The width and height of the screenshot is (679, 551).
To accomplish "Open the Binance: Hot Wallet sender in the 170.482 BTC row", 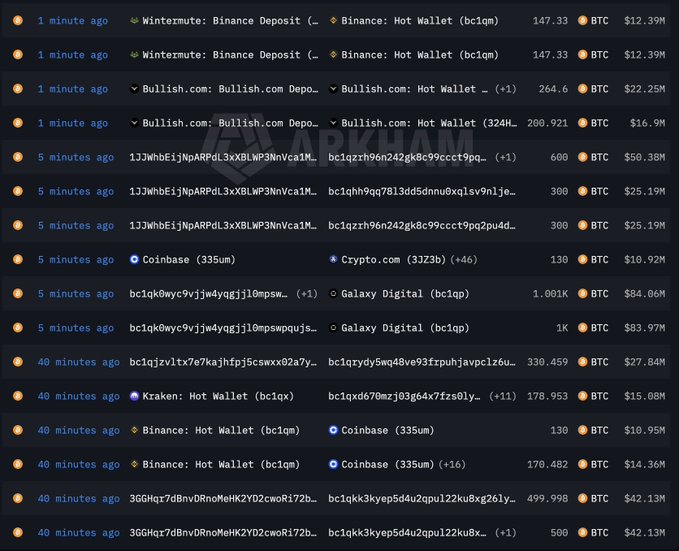I will [x=221, y=464].
